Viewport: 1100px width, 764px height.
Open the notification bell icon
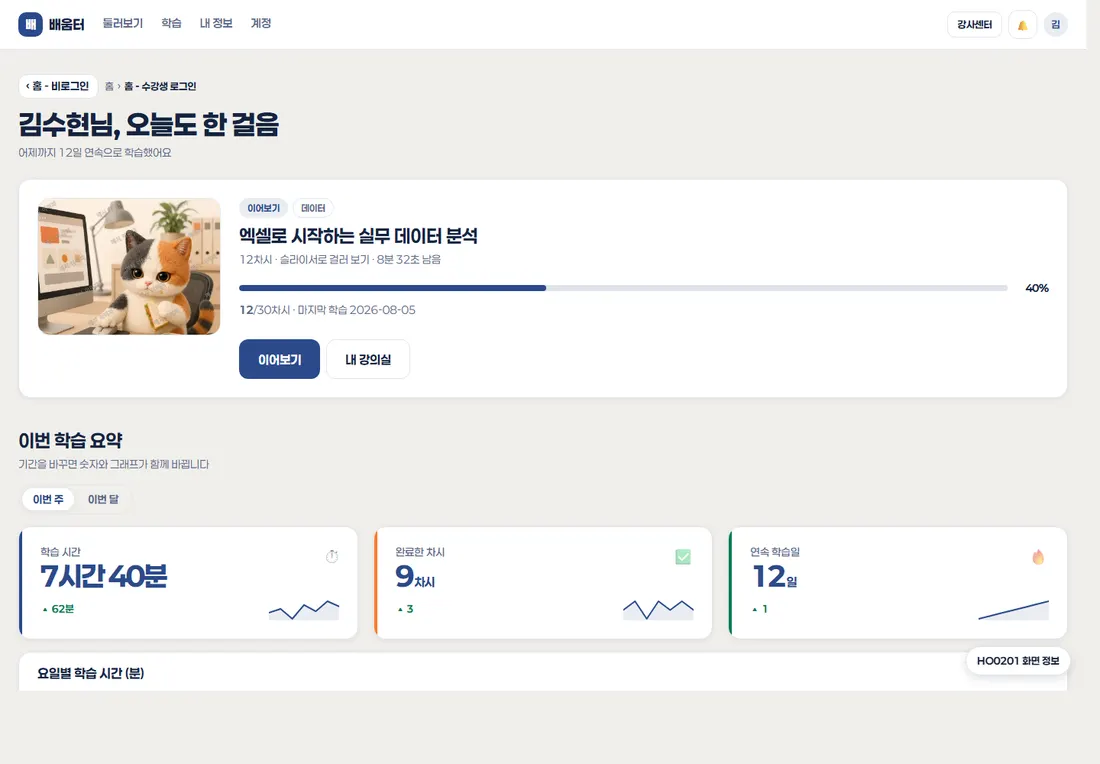(x=1022, y=25)
